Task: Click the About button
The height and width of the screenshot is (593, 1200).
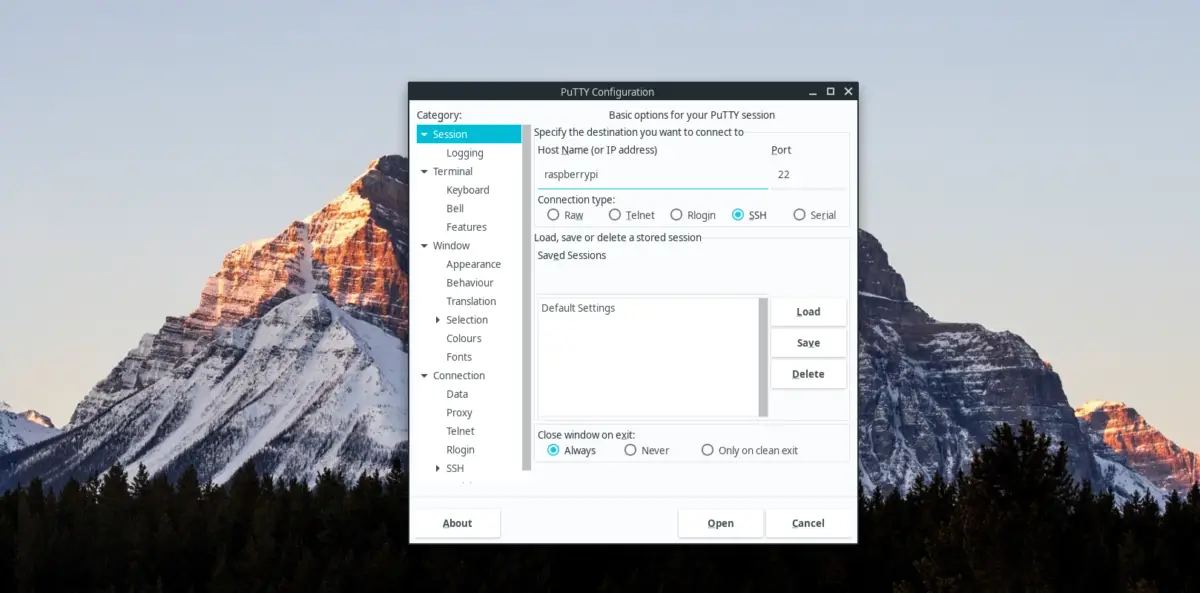Action: pyautogui.click(x=457, y=523)
